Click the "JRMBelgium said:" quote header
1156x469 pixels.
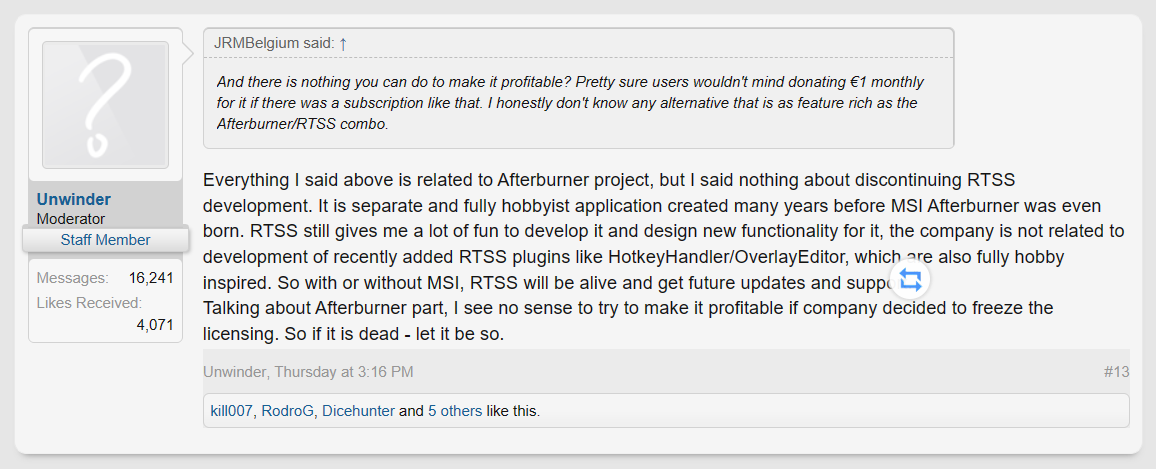[x=274, y=44]
